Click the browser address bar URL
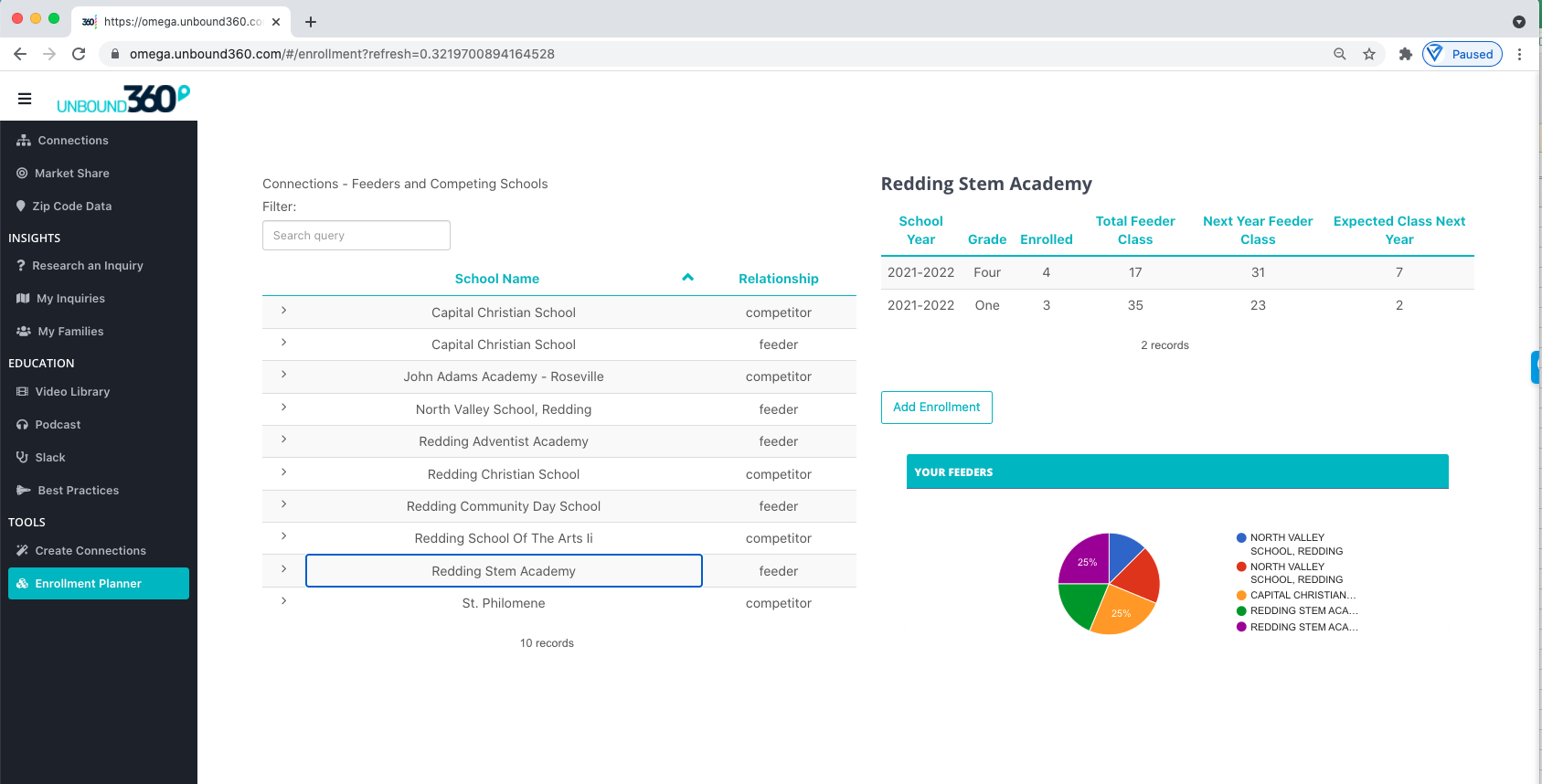Viewport: 1542px width, 784px height. pos(342,54)
